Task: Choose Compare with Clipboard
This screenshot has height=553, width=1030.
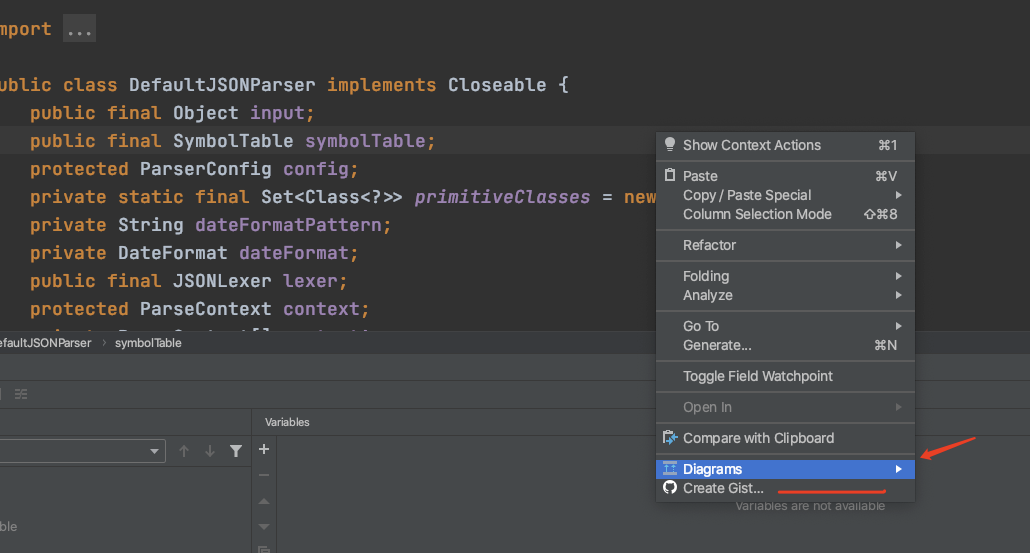Action: coord(785,438)
